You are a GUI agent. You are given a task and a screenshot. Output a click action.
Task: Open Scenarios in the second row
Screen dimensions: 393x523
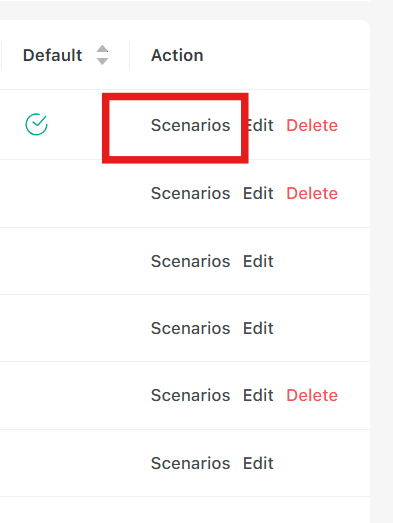point(190,193)
